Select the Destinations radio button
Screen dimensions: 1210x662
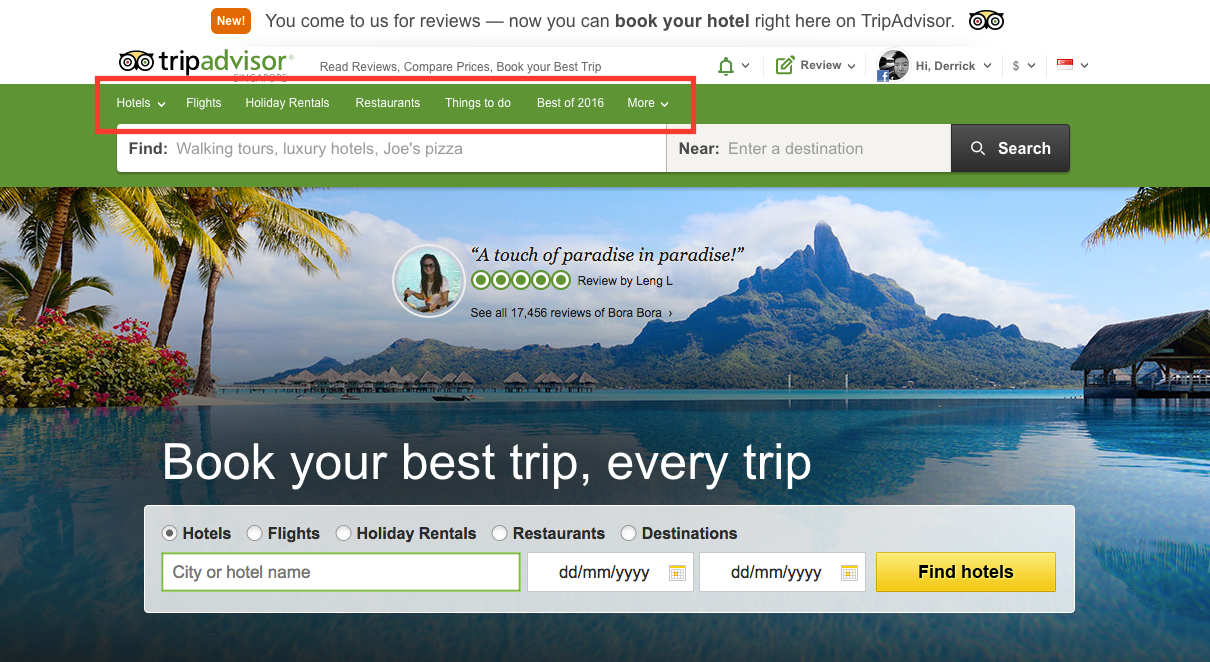point(629,534)
